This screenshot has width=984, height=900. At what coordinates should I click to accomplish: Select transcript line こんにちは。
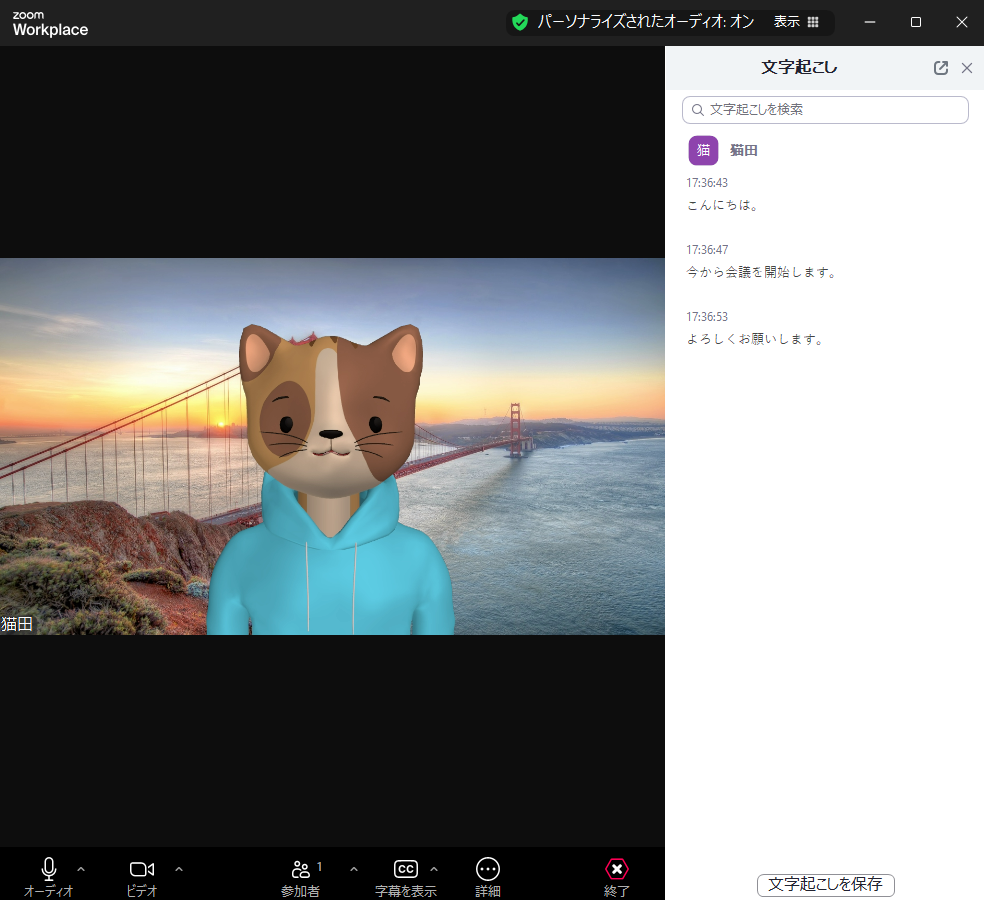pos(722,205)
